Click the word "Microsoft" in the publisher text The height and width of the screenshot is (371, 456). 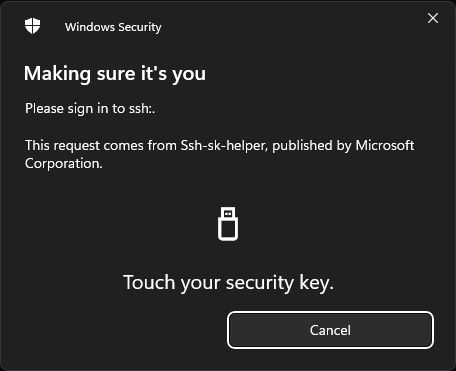click(385, 145)
